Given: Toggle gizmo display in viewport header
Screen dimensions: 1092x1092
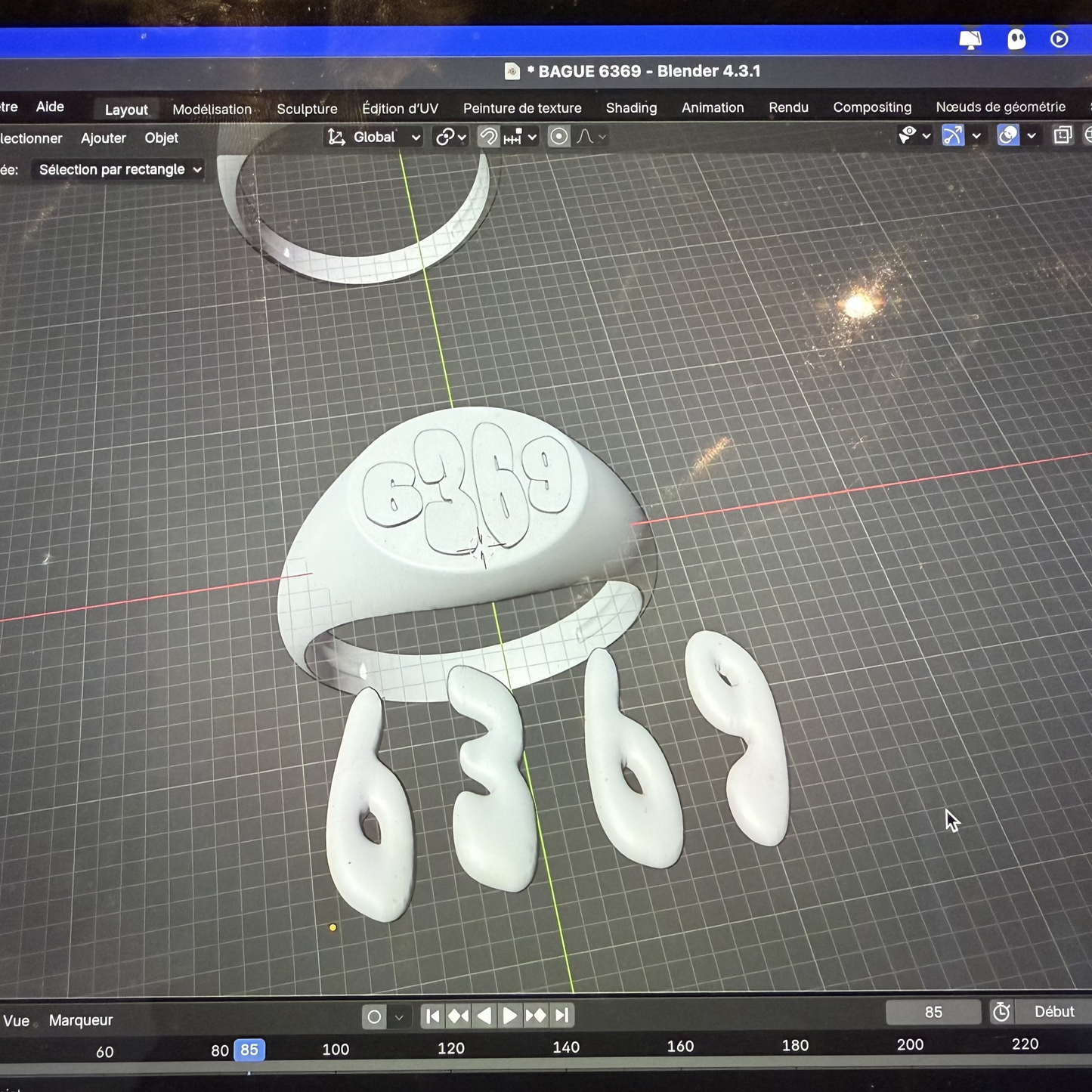Looking at the screenshot, I should [952, 136].
